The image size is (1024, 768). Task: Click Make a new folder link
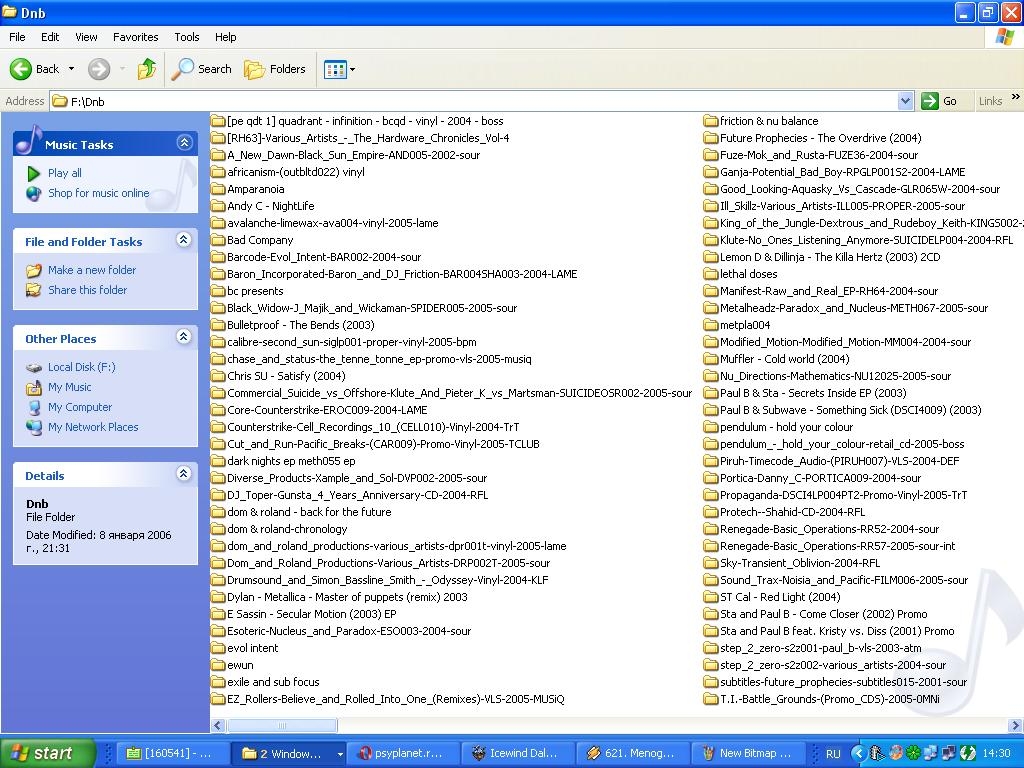click(91, 270)
